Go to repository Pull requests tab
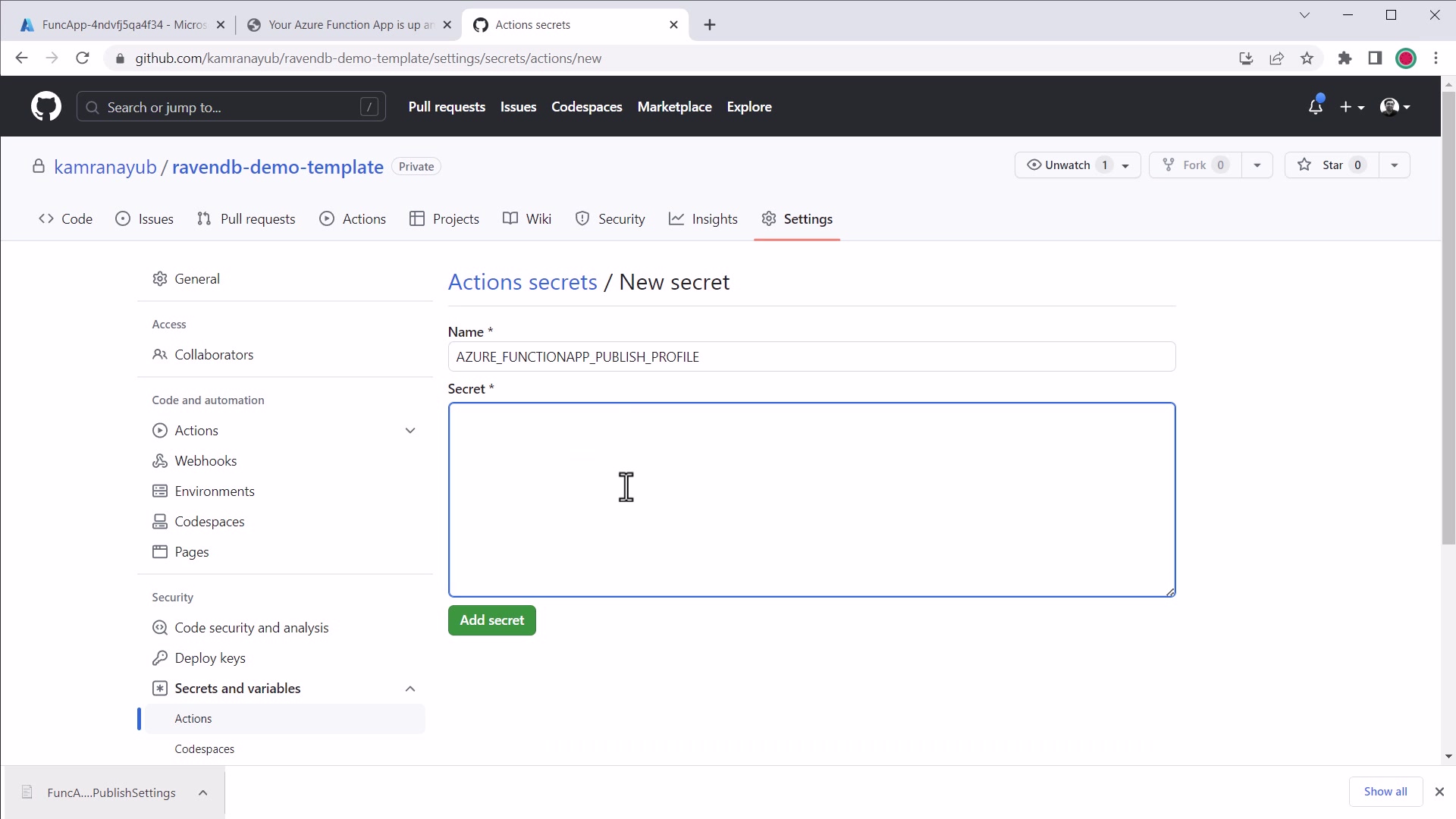The height and width of the screenshot is (819, 1456). click(x=246, y=219)
